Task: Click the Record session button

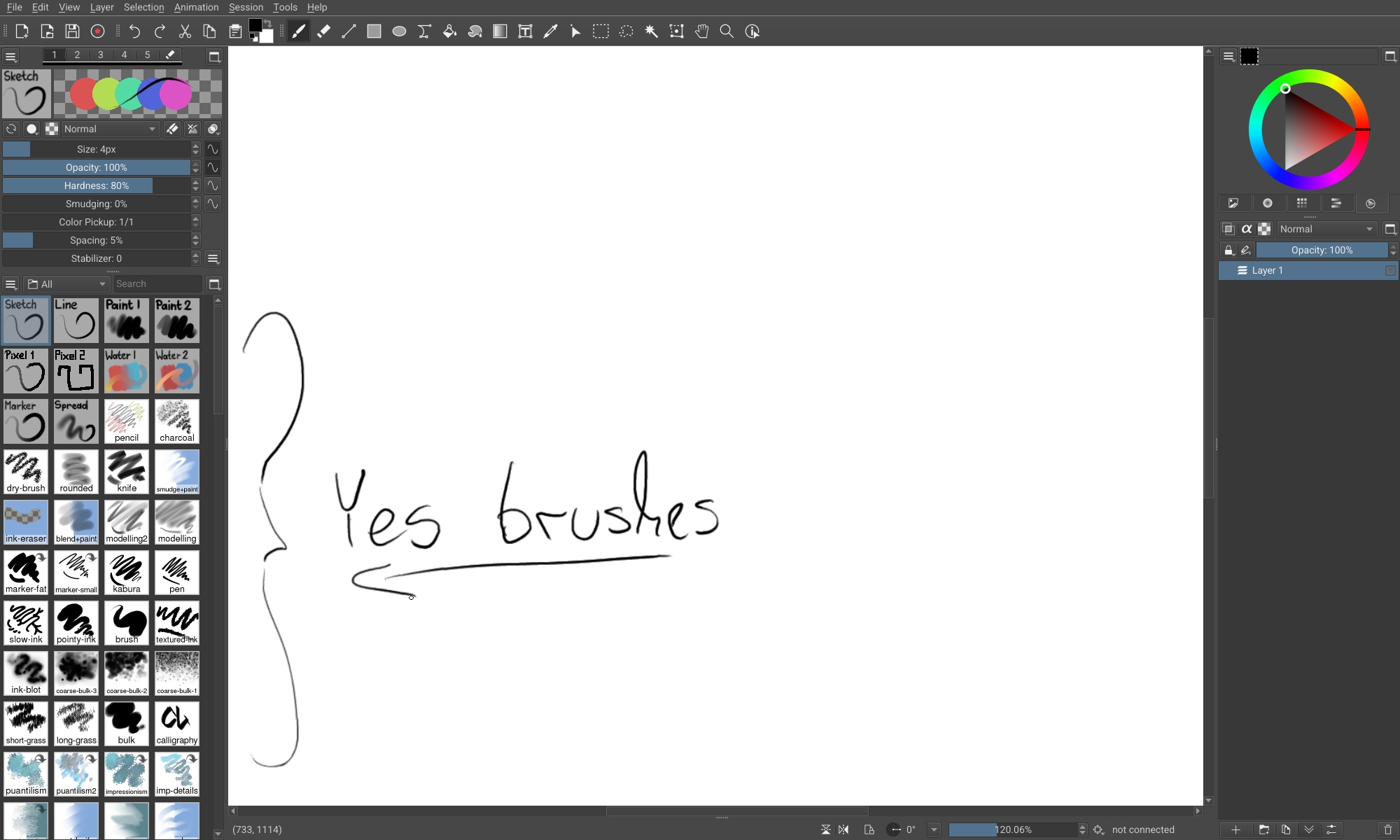Action: (x=98, y=31)
